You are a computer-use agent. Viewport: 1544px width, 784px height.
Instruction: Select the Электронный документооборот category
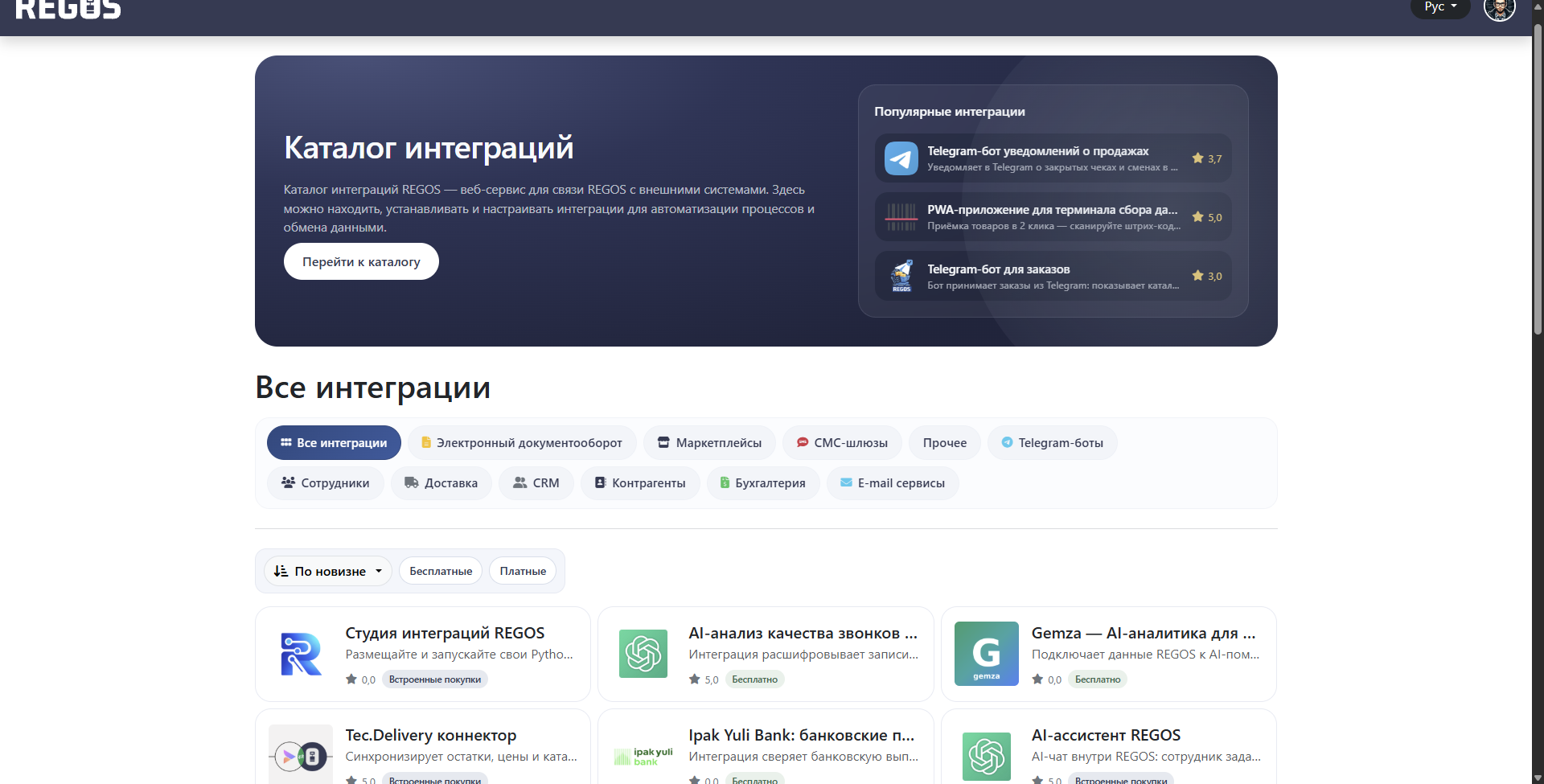522,442
